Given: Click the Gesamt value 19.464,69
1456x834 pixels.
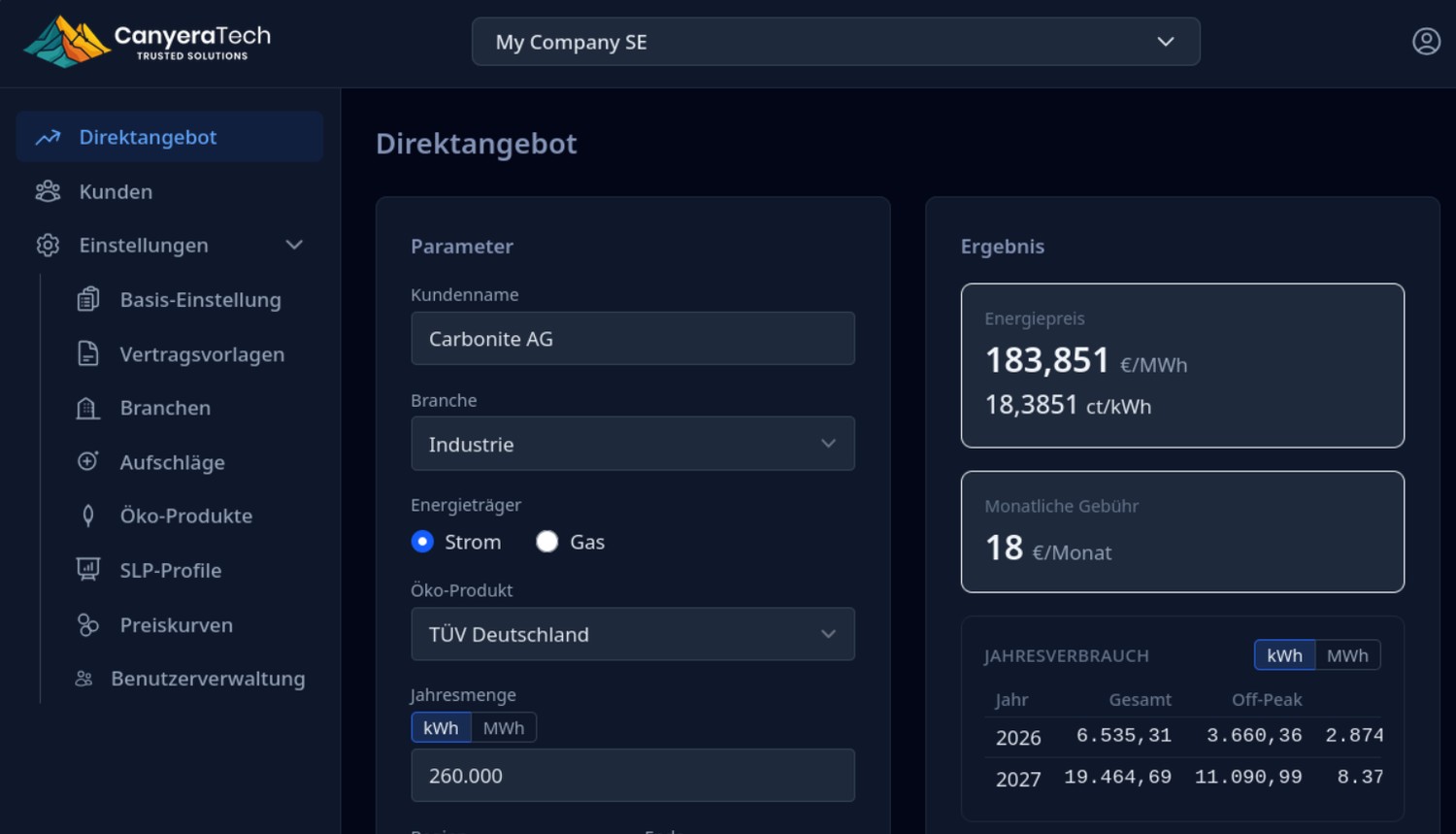Looking at the screenshot, I should coord(1118,777).
